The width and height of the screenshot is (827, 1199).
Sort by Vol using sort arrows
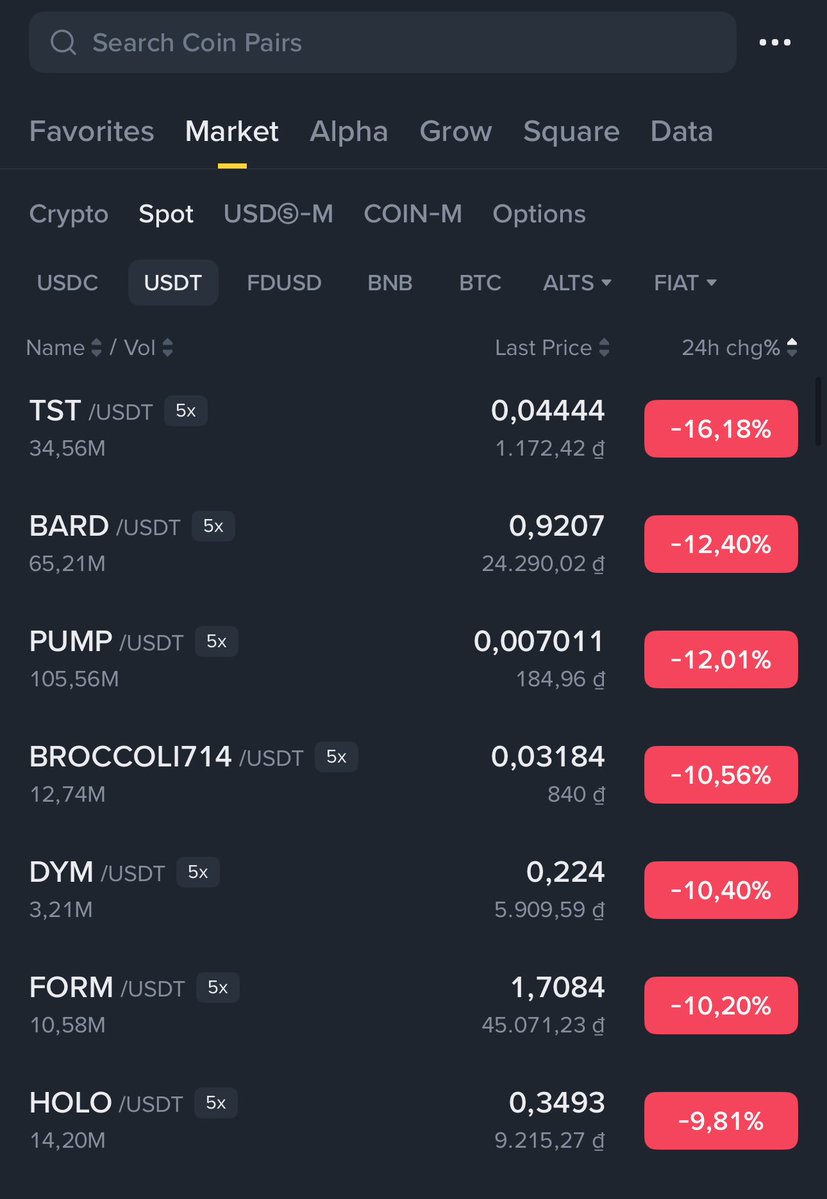[x=167, y=348]
